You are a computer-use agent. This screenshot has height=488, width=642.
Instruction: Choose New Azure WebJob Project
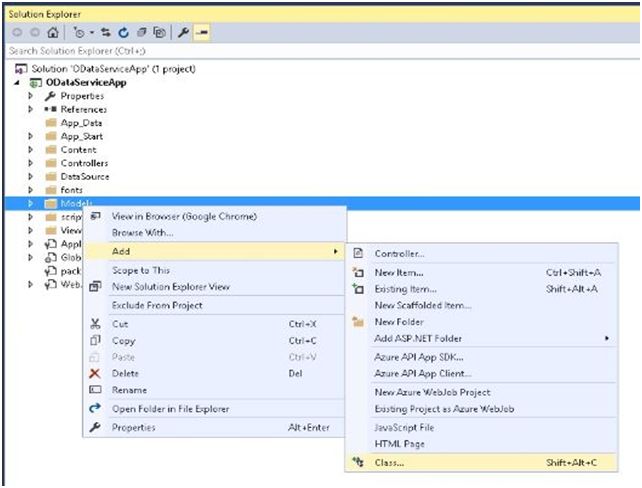coord(432,392)
